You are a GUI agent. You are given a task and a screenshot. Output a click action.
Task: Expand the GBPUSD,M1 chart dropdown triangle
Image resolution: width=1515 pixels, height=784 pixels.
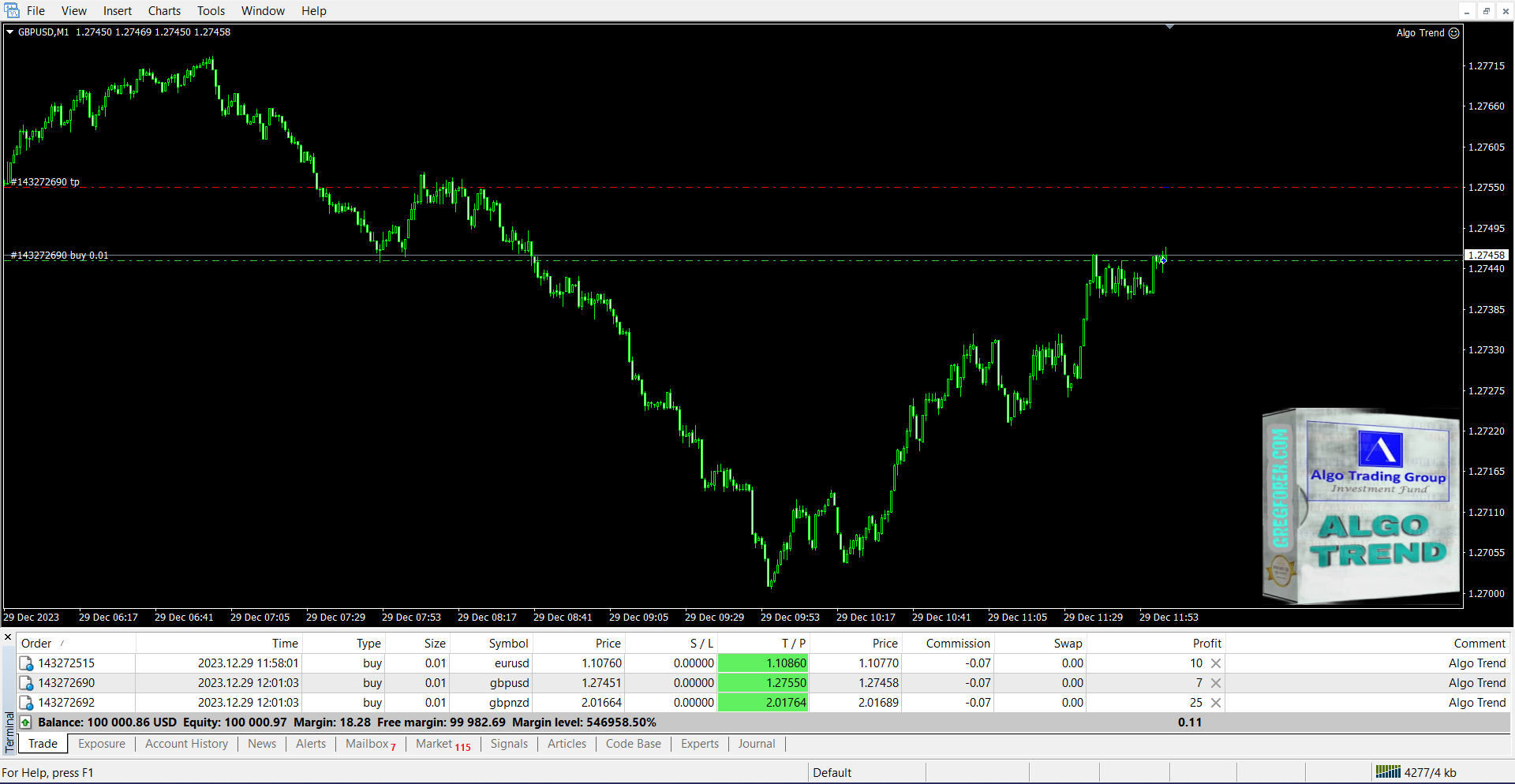pos(10,32)
